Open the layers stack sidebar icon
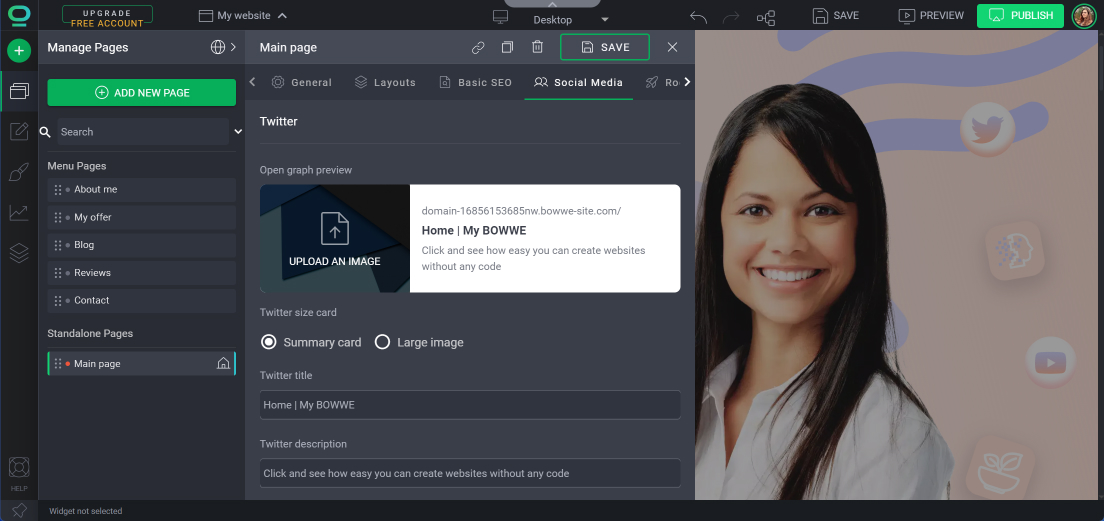1104x521 pixels. pos(19,253)
